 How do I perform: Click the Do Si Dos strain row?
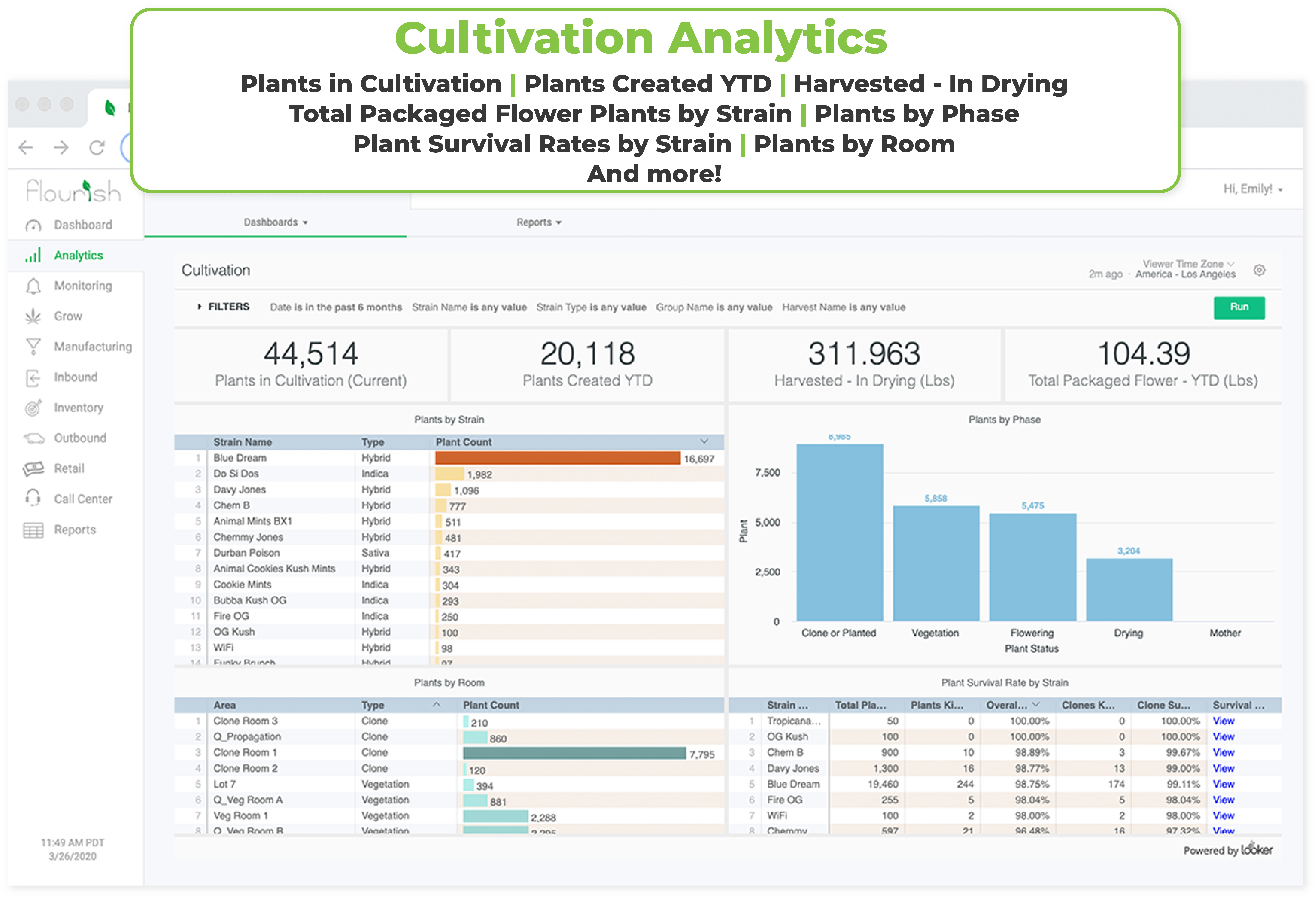[449, 474]
